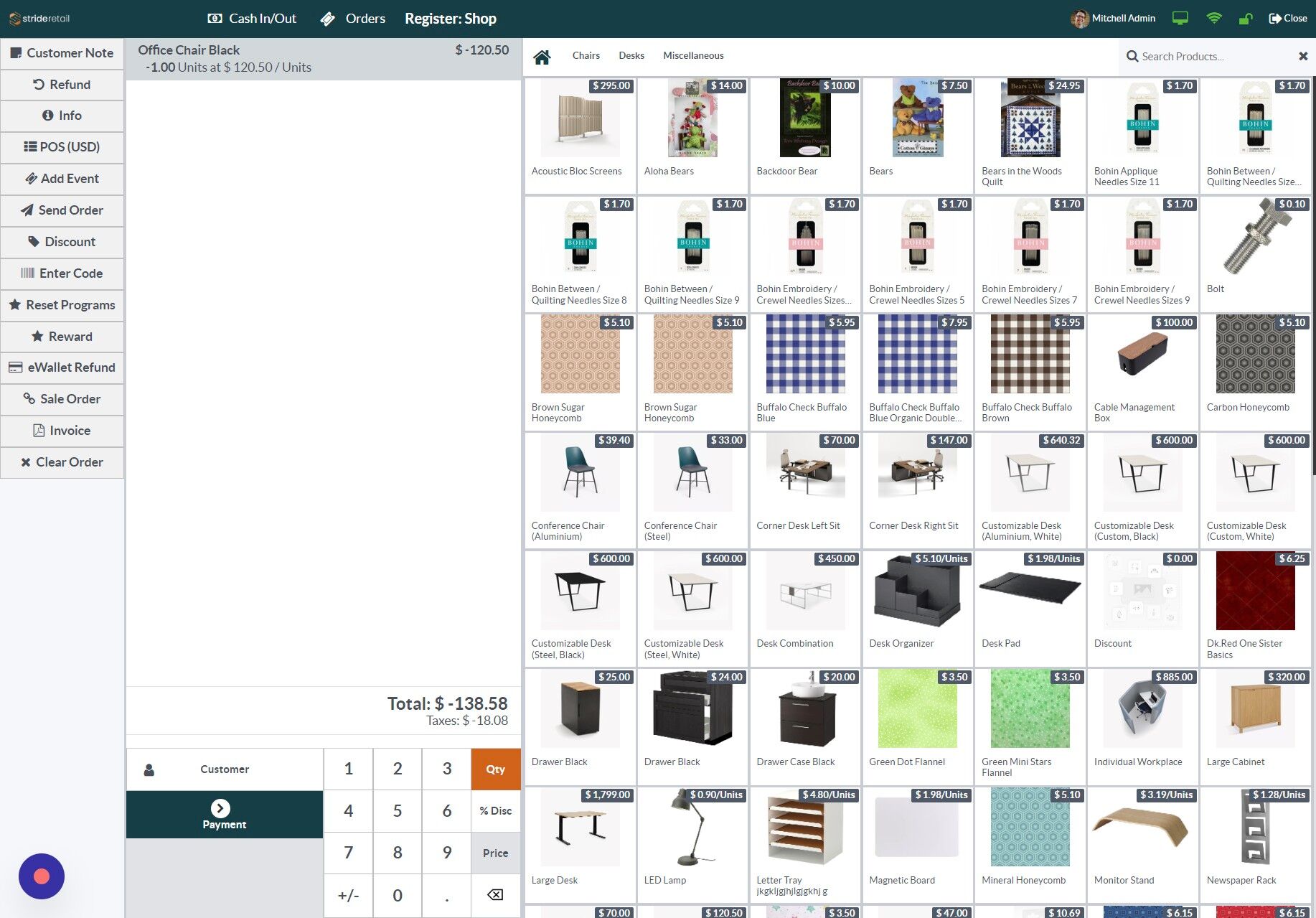1316x918 pixels.
Task: Add Buffalo Check Buffalo Brown fabric
Action: coord(1030,372)
